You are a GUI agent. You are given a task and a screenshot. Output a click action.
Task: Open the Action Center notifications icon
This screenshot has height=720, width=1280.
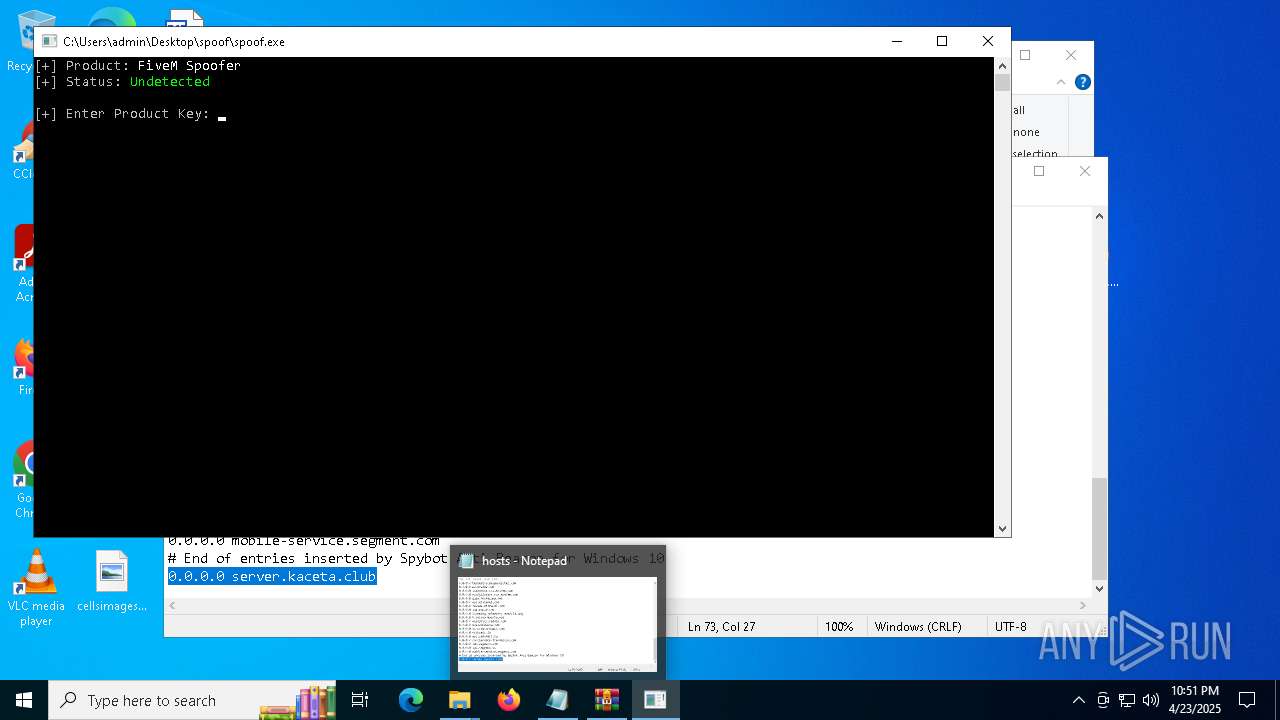pos(1247,700)
